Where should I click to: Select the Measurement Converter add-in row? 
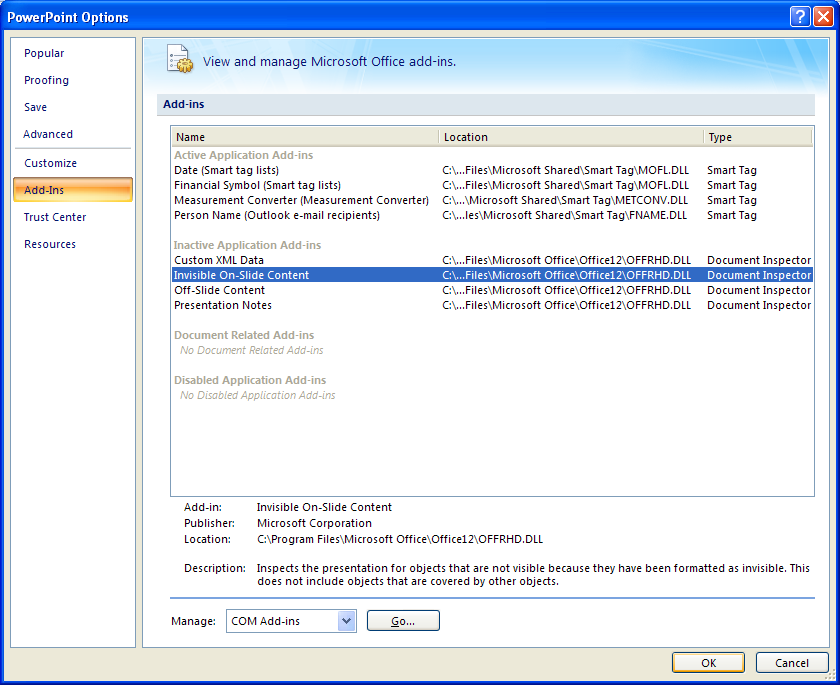pyautogui.click(x=492, y=200)
